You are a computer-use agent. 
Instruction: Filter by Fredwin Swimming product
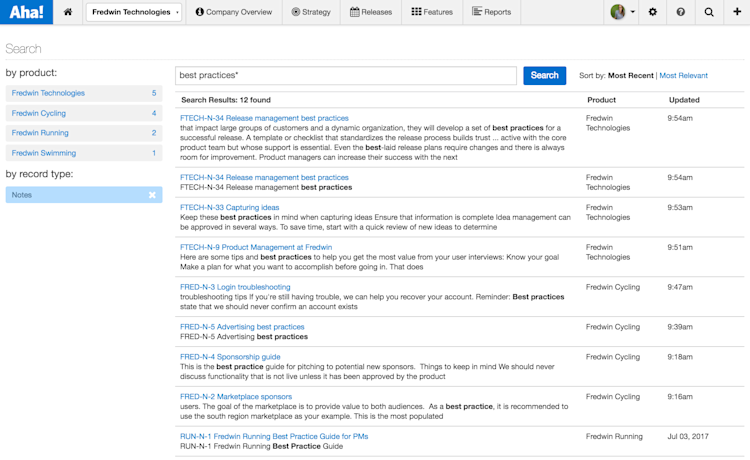pos(84,153)
